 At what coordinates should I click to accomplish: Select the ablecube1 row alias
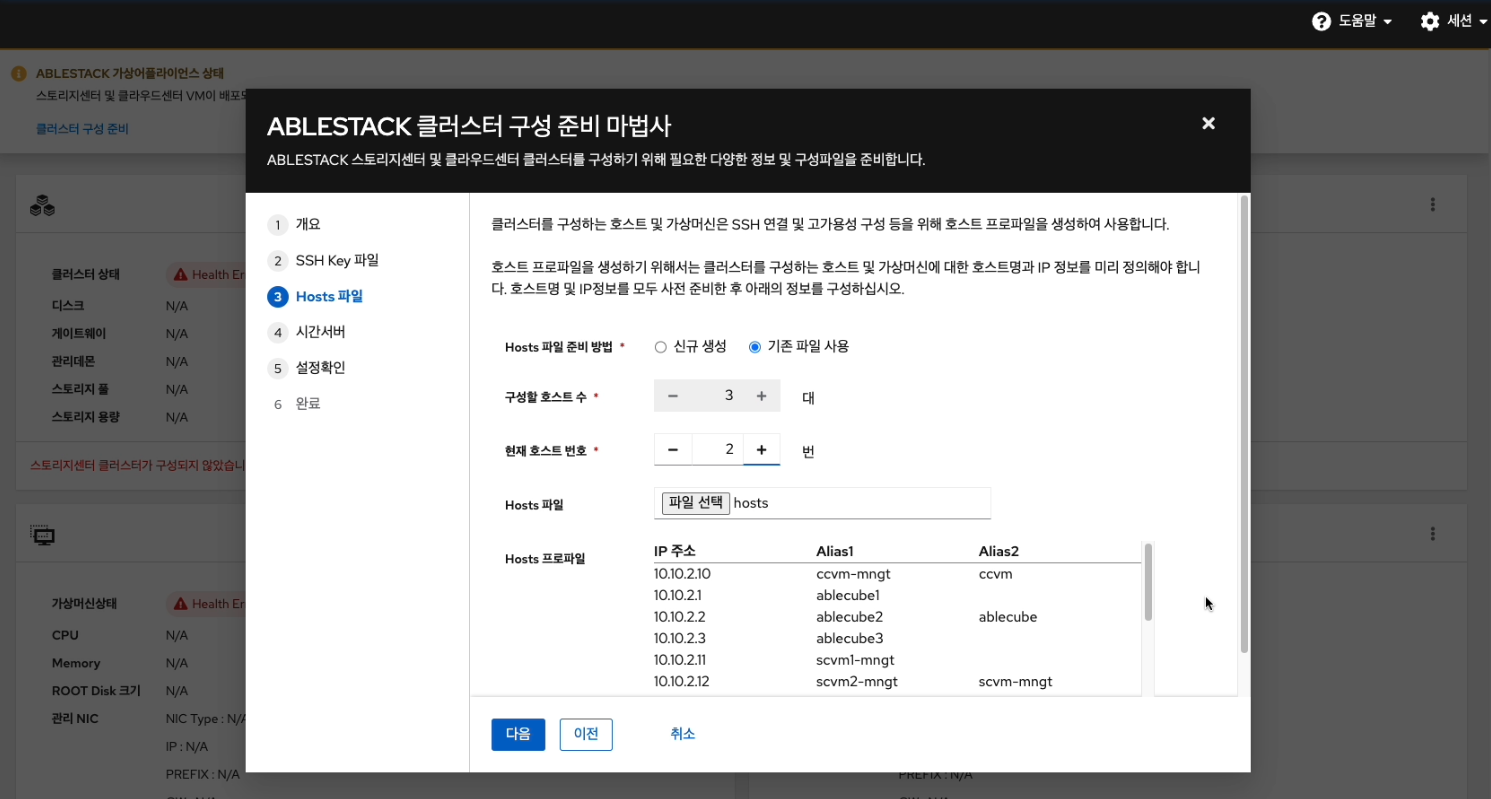coord(849,595)
